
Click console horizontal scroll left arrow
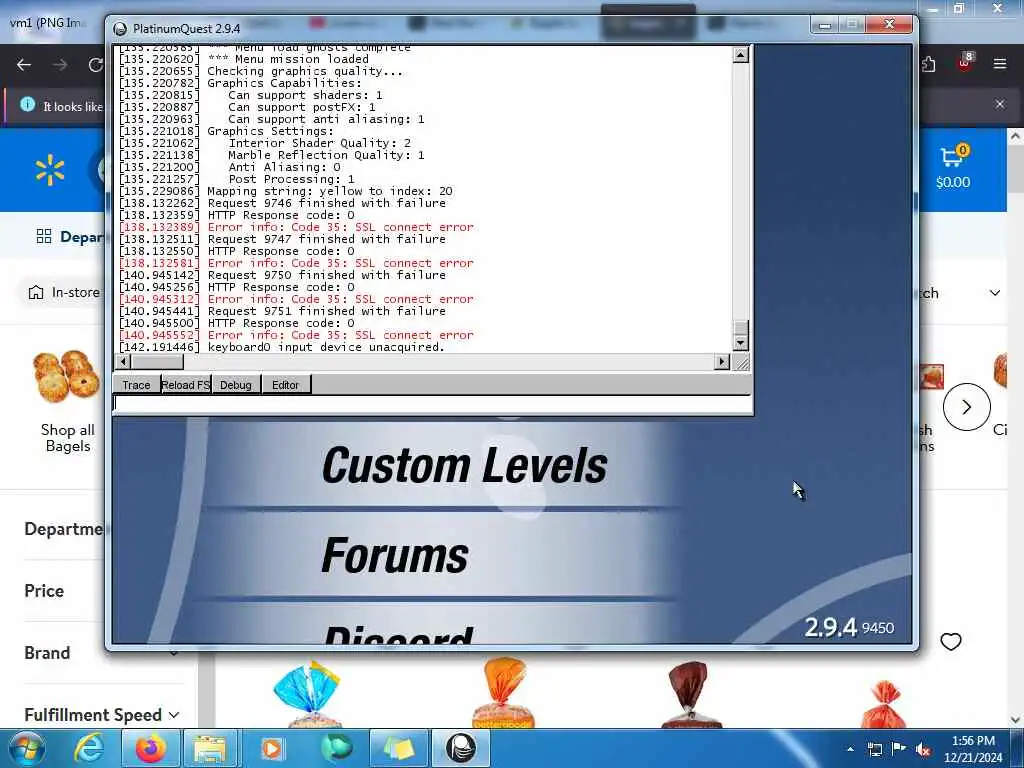coord(123,361)
